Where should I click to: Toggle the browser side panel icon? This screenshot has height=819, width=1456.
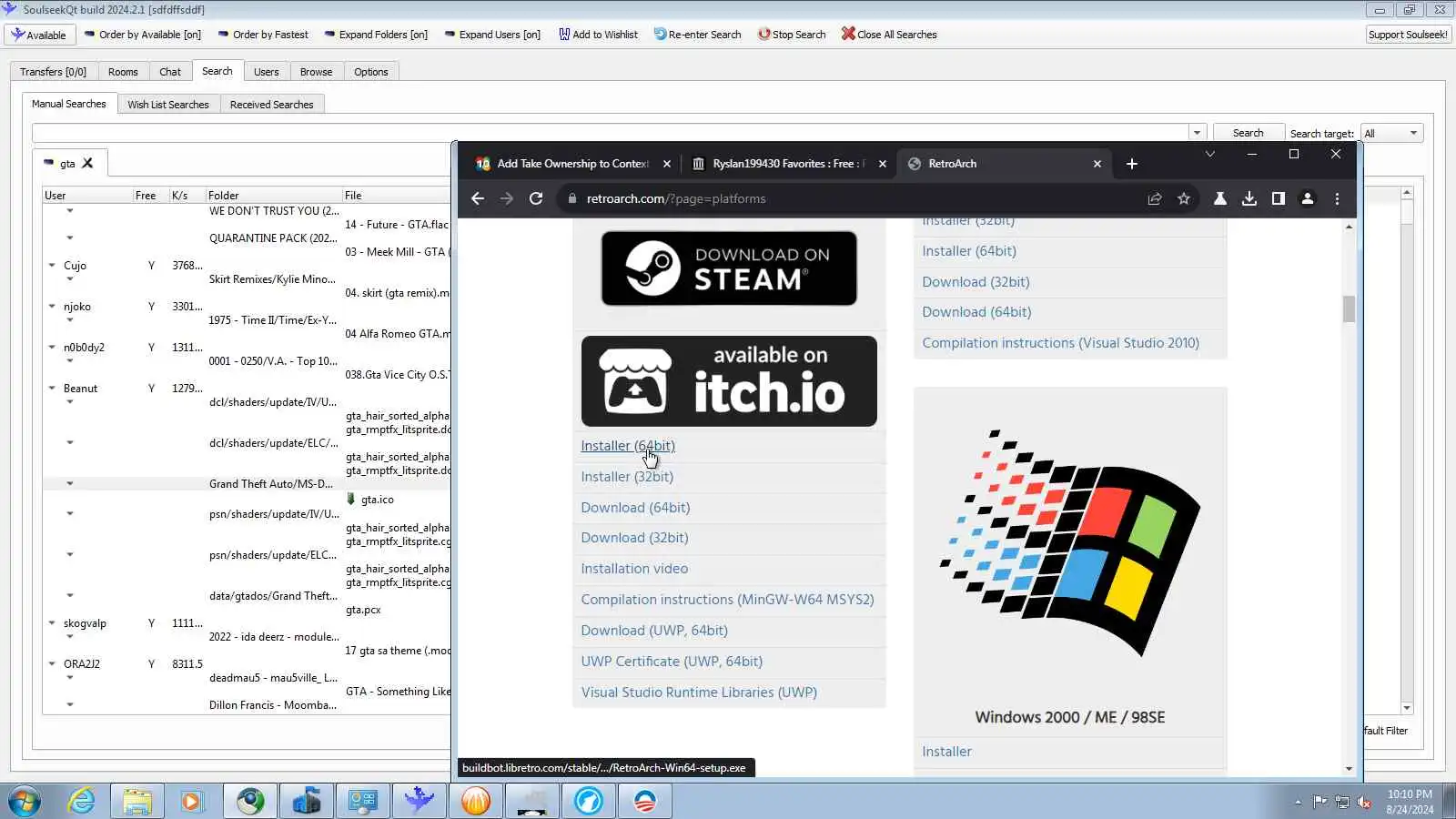tap(1279, 198)
